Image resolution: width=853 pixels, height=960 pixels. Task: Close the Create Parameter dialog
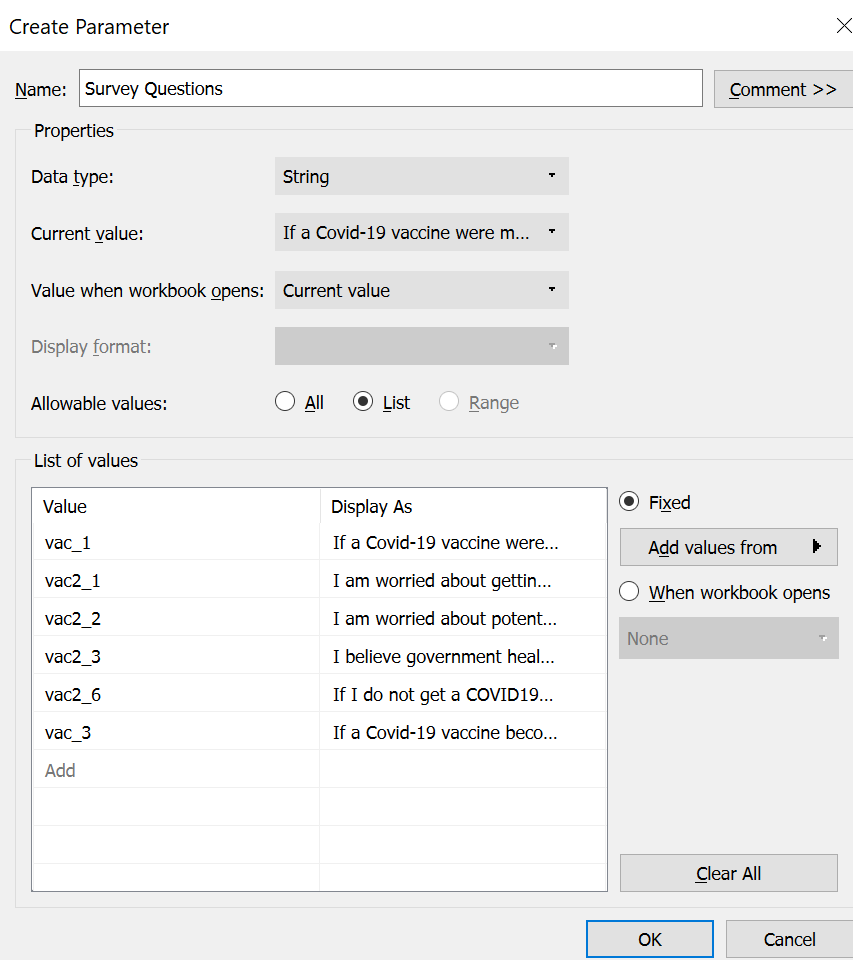[x=843, y=26]
